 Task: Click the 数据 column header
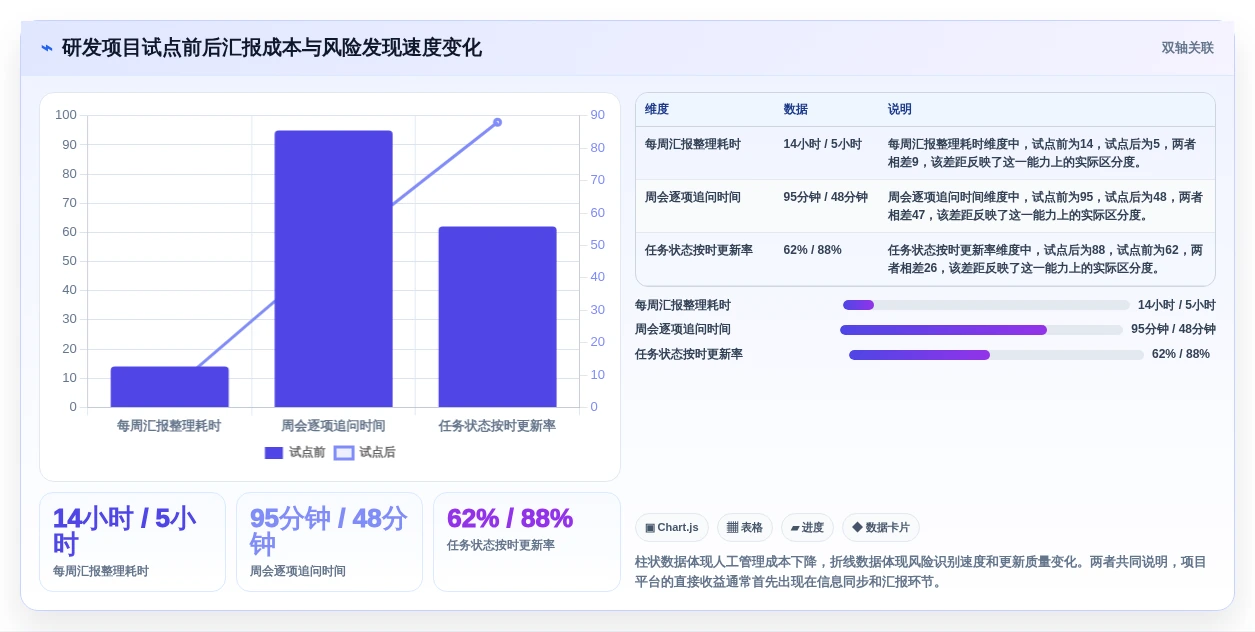796,109
